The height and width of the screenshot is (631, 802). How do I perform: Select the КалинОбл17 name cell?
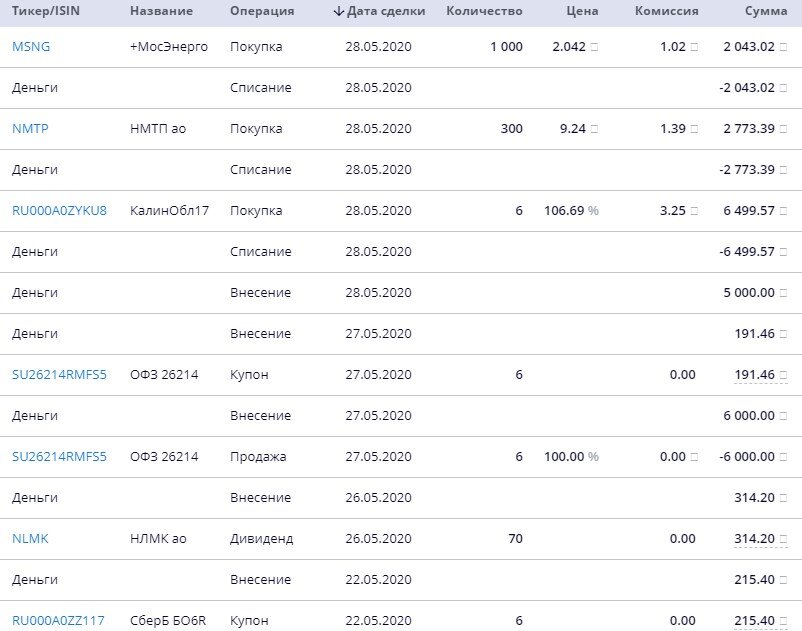coord(169,210)
